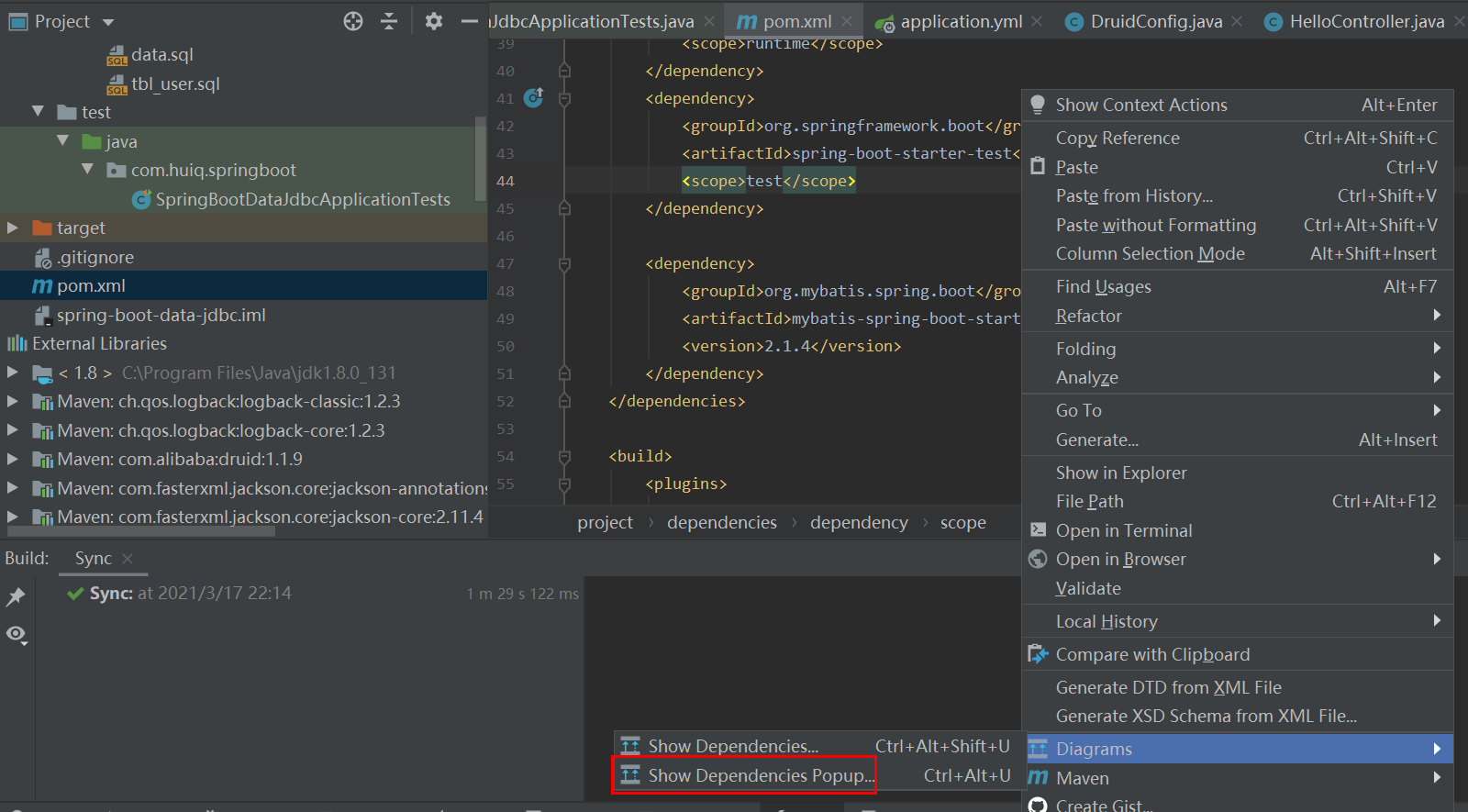The image size is (1468, 812).
Task: Expand Maven logback-classic:1.2.3 library
Action: coord(13,401)
